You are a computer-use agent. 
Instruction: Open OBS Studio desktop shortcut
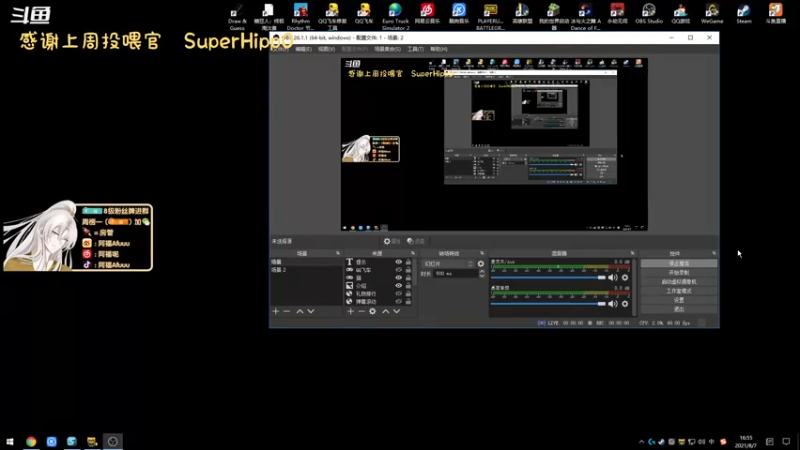click(649, 14)
